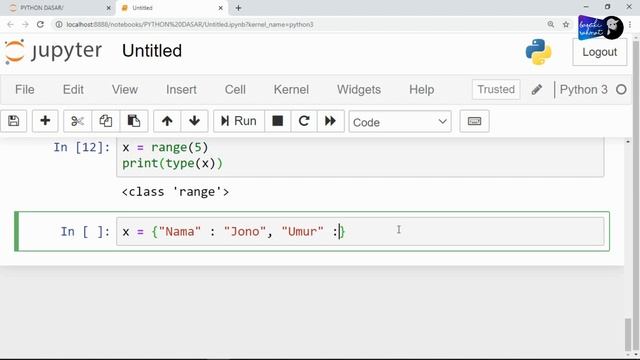
Task: Go back in browser history
Action: click(11, 24)
